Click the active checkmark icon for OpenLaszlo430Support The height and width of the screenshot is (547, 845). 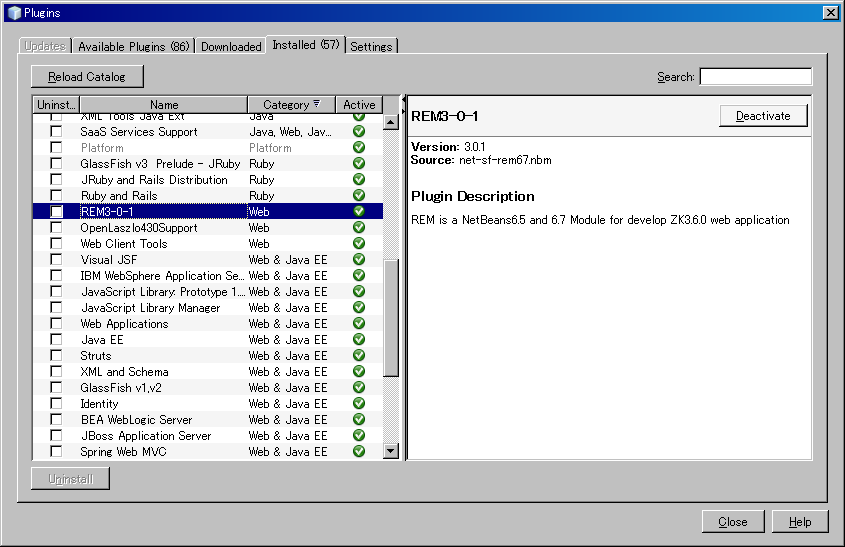tap(359, 227)
